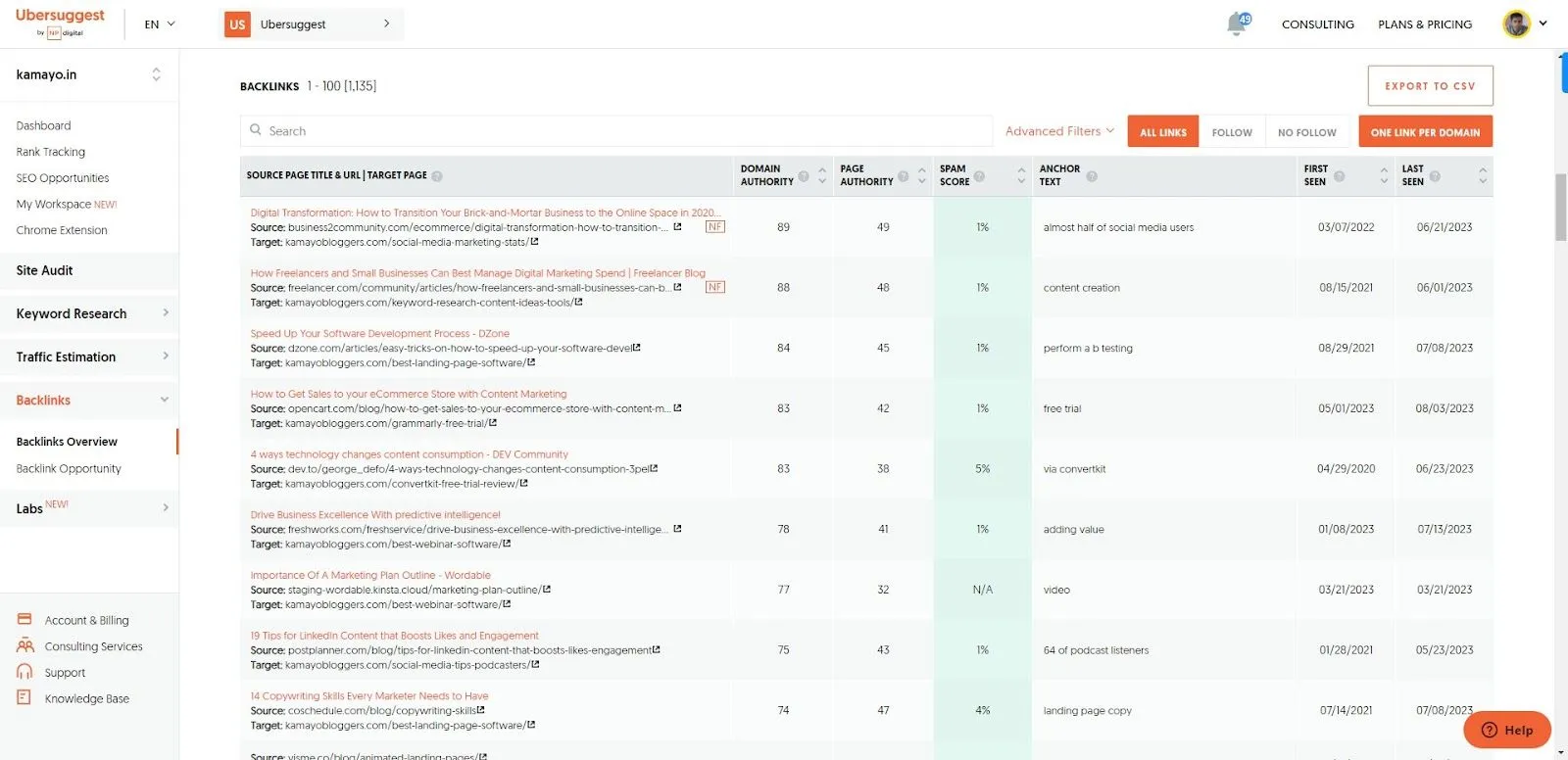Click the NF badge on freelancer.com row
This screenshot has height=760, width=1568.
pos(715,287)
